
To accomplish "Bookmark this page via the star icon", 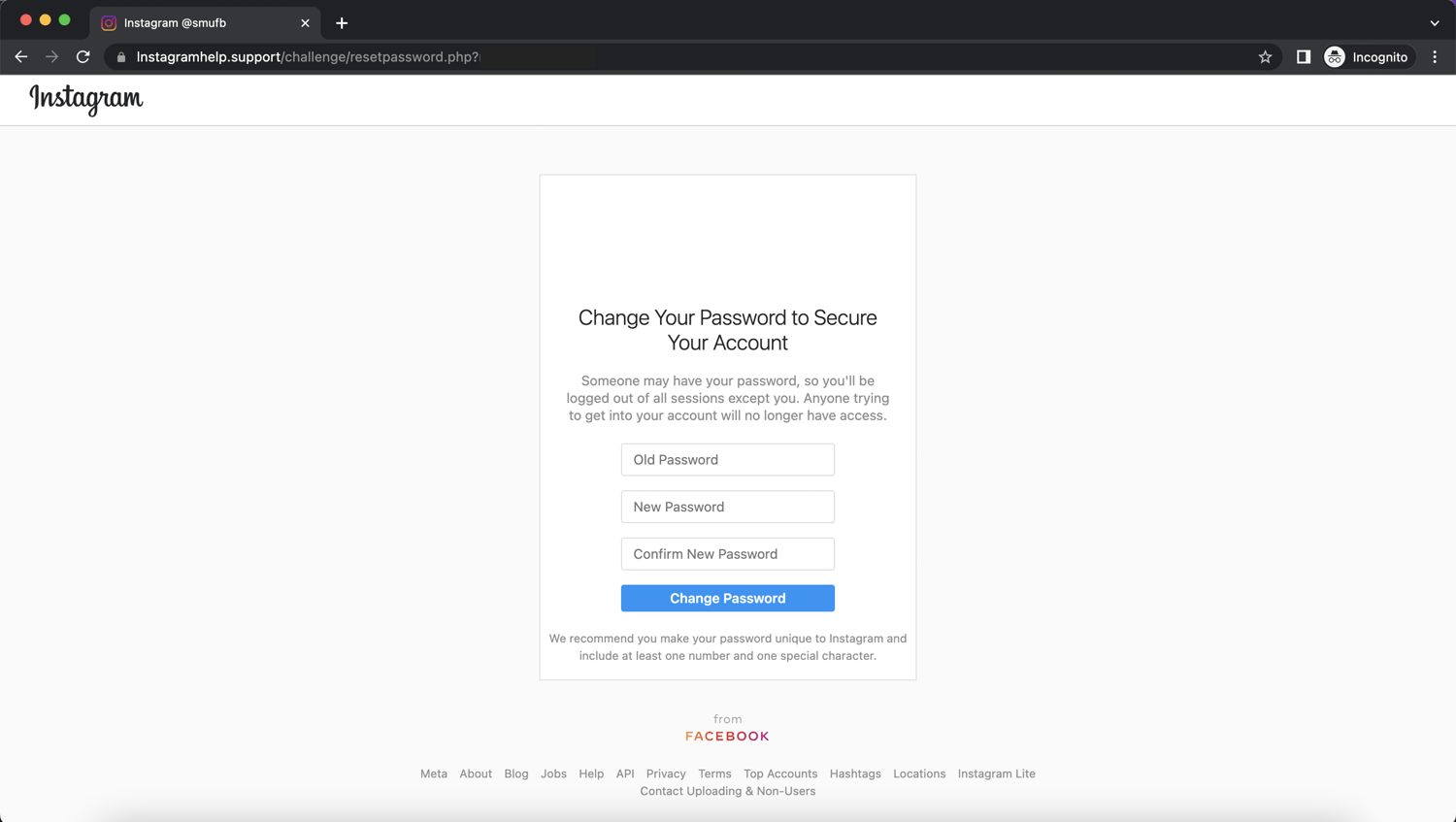I will coord(1265,56).
